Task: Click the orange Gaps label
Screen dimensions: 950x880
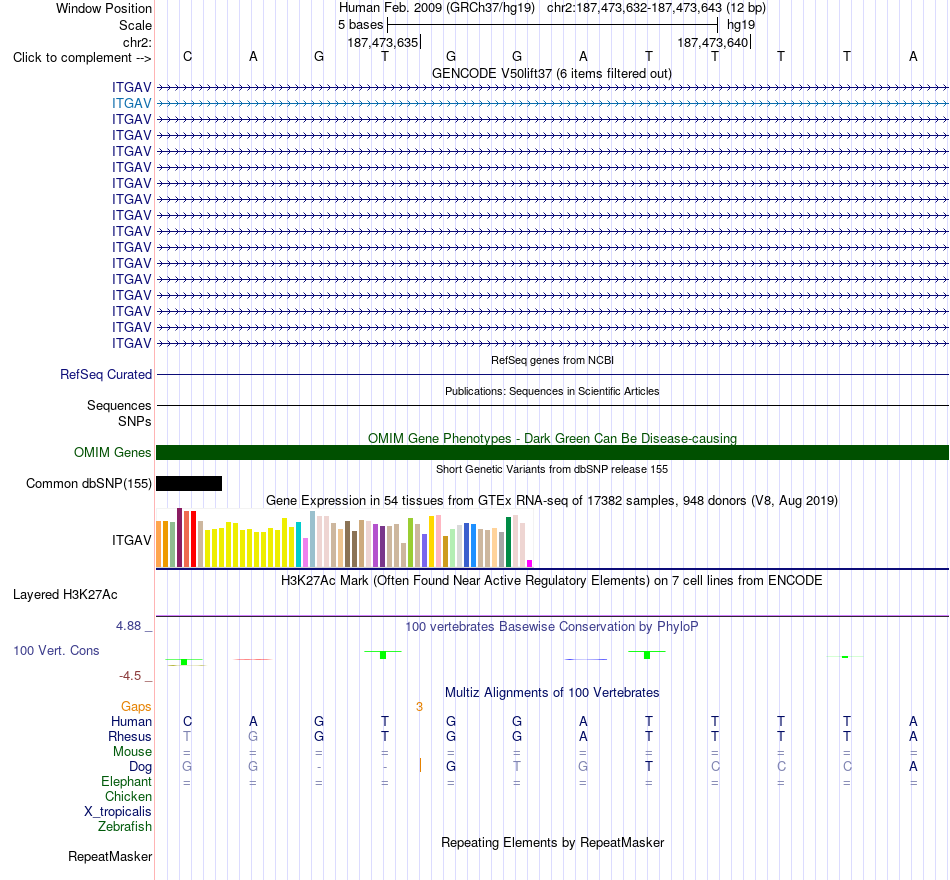Action: [x=136, y=707]
